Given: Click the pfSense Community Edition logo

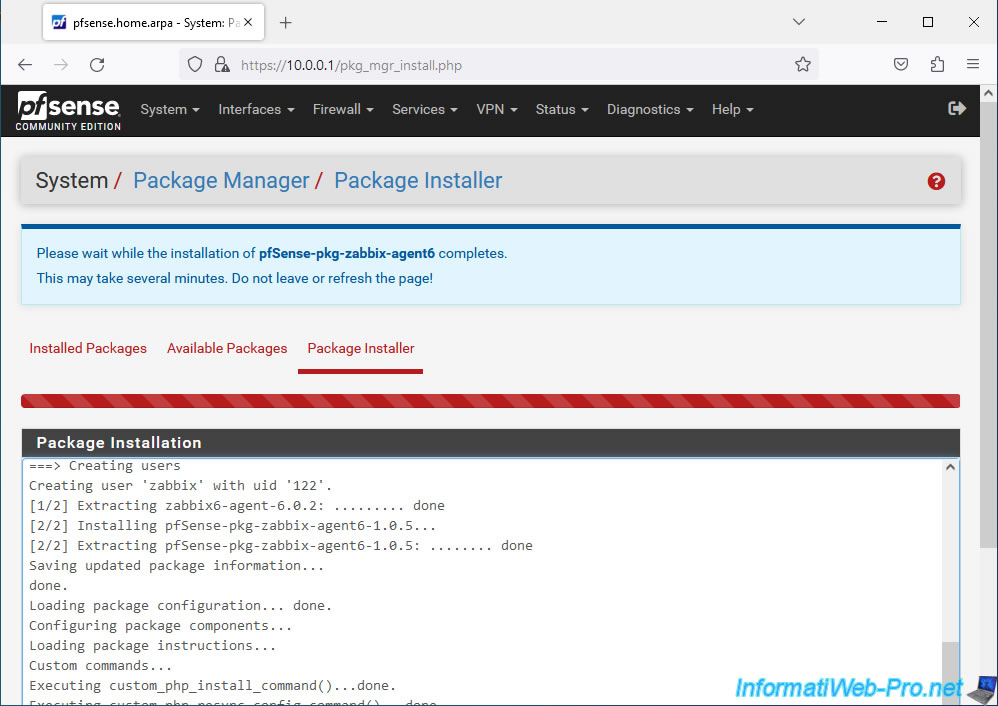Looking at the screenshot, I should 68,111.
